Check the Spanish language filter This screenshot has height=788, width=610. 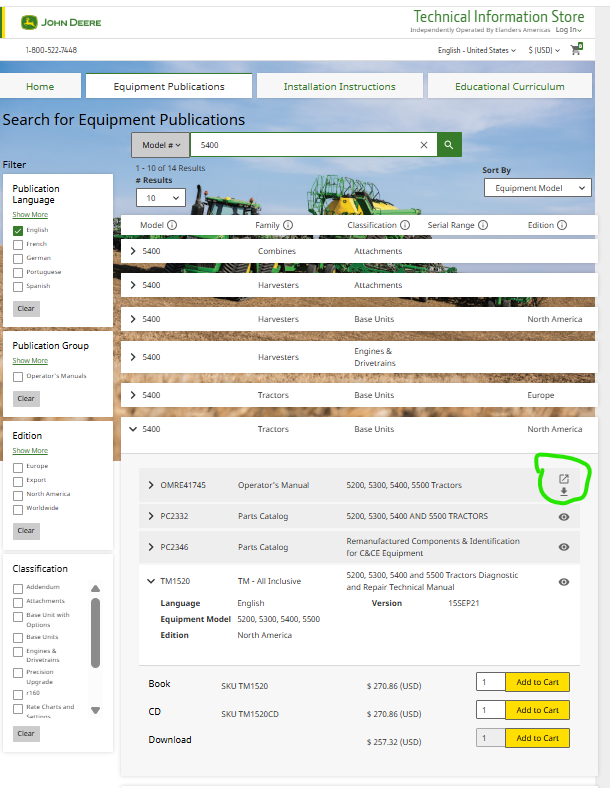click(18, 286)
